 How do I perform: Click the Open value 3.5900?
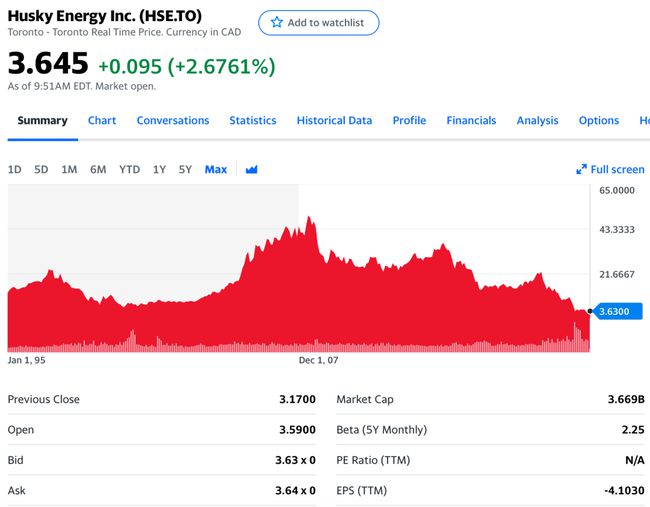[297, 429]
